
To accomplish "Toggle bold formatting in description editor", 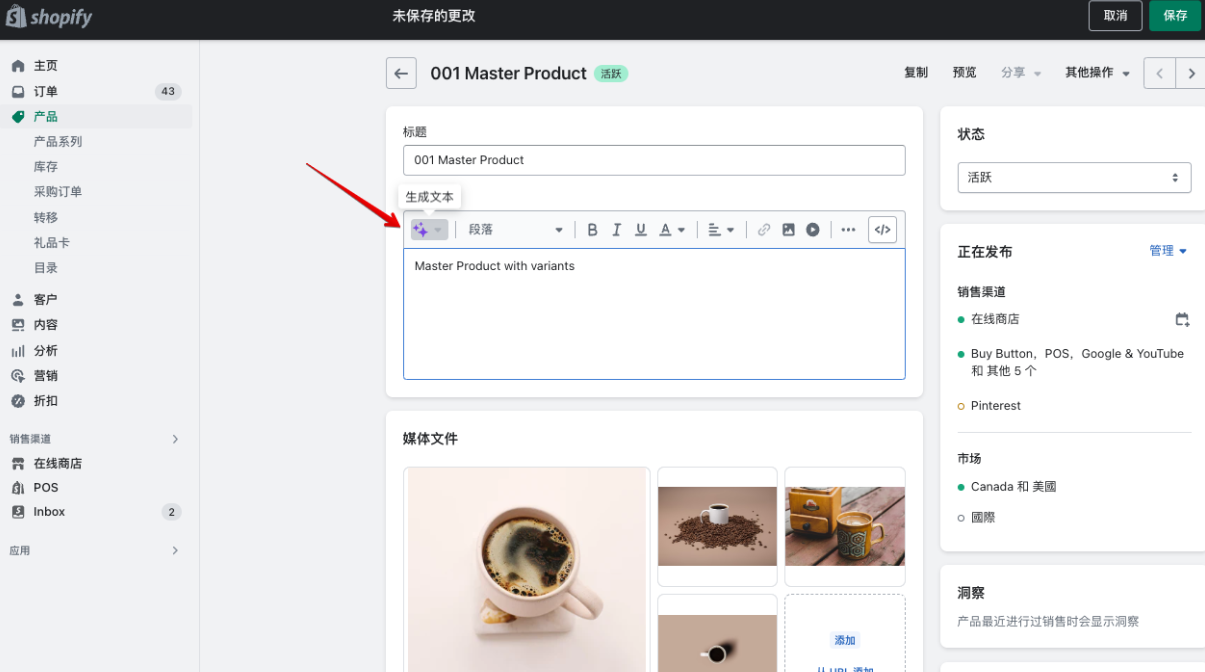I will 592,230.
